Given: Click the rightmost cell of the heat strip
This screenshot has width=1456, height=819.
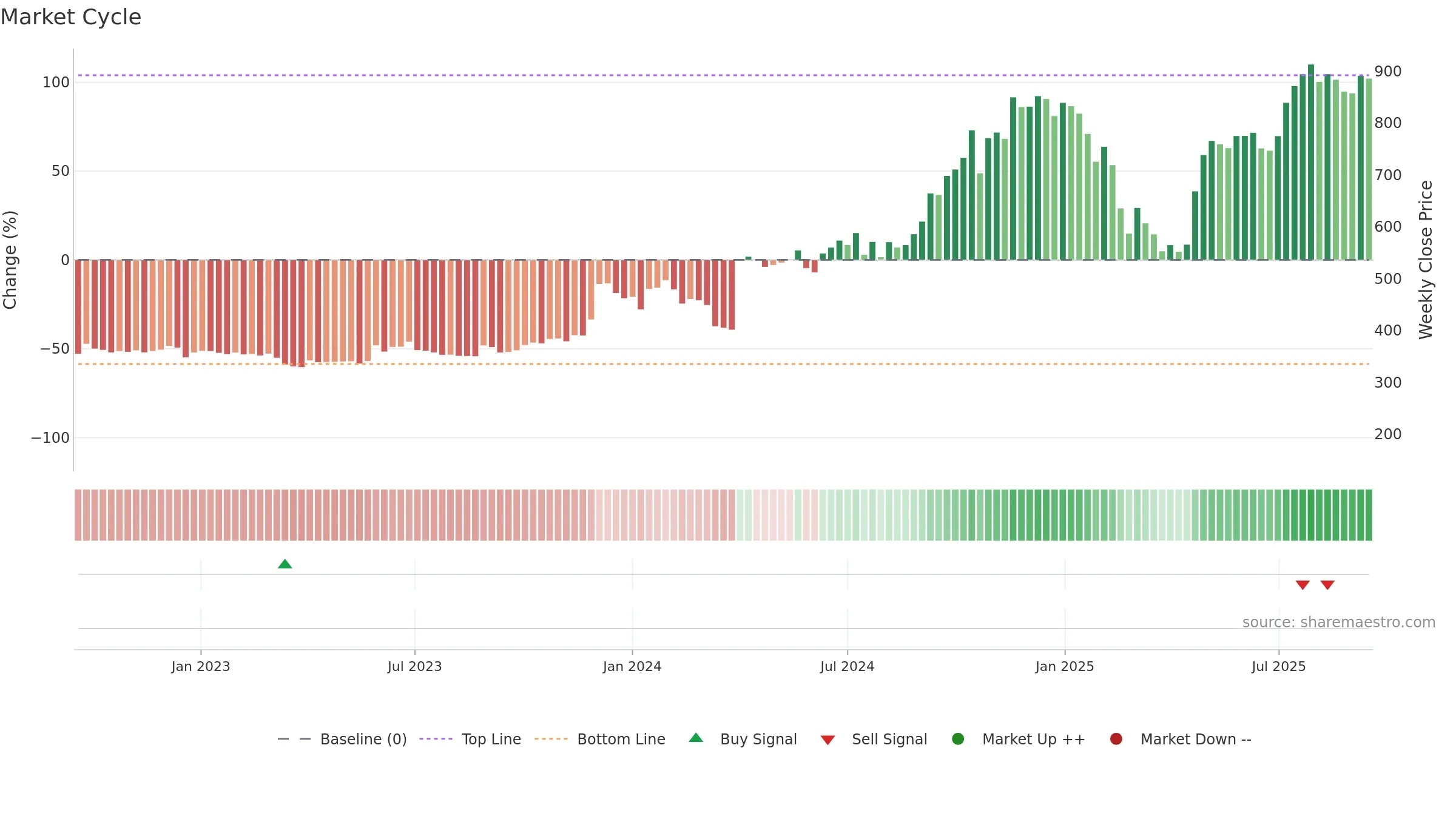Looking at the screenshot, I should pyautogui.click(x=1369, y=515).
